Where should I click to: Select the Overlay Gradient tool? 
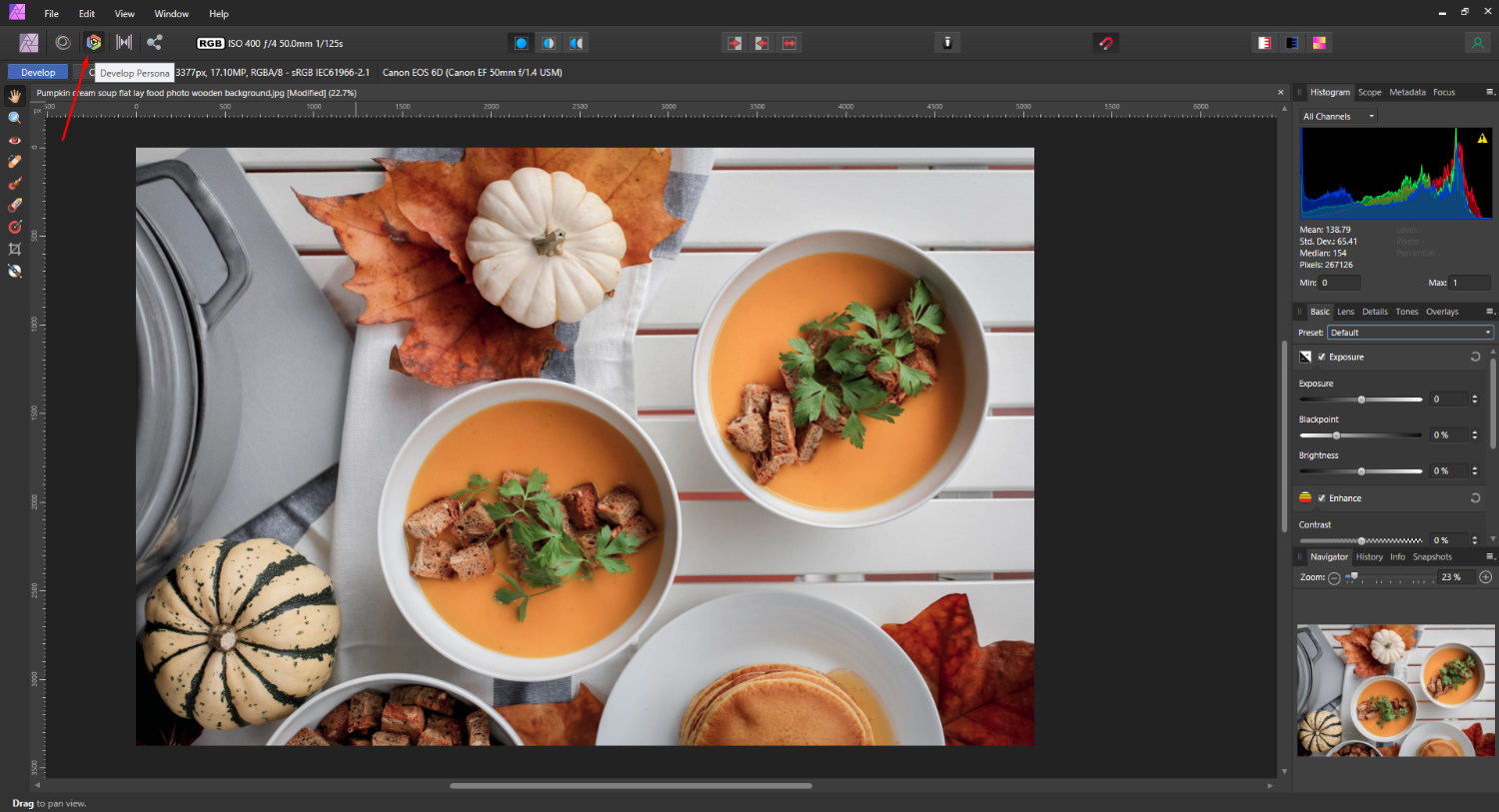15,228
